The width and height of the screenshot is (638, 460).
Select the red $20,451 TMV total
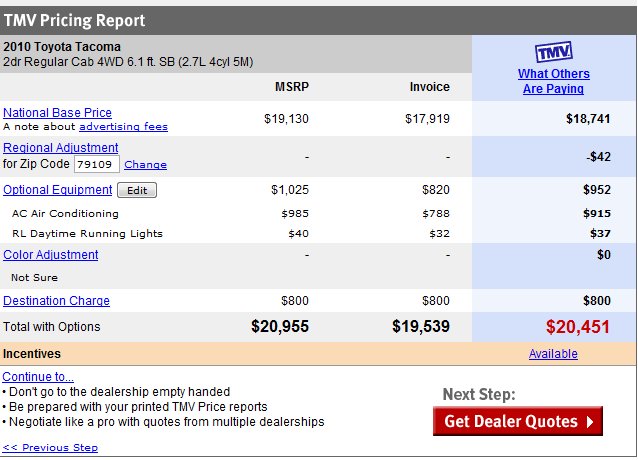point(578,327)
